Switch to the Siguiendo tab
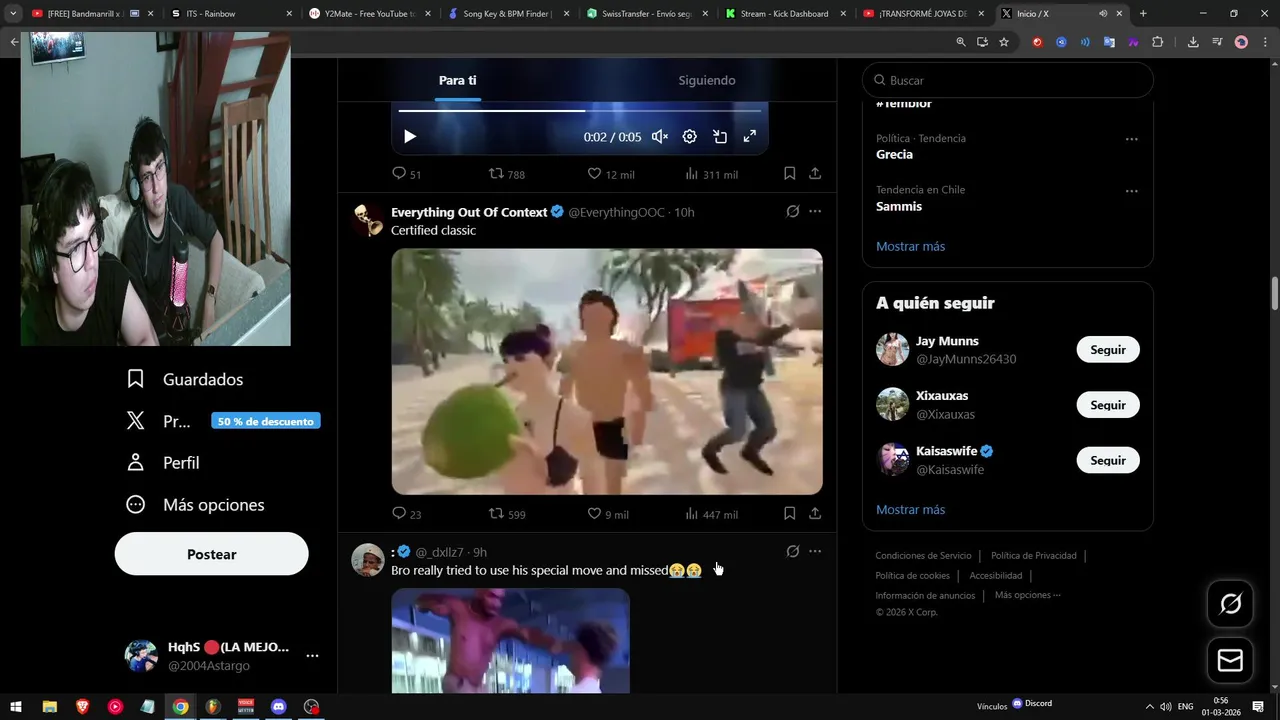Image resolution: width=1280 pixels, height=720 pixels. [707, 80]
